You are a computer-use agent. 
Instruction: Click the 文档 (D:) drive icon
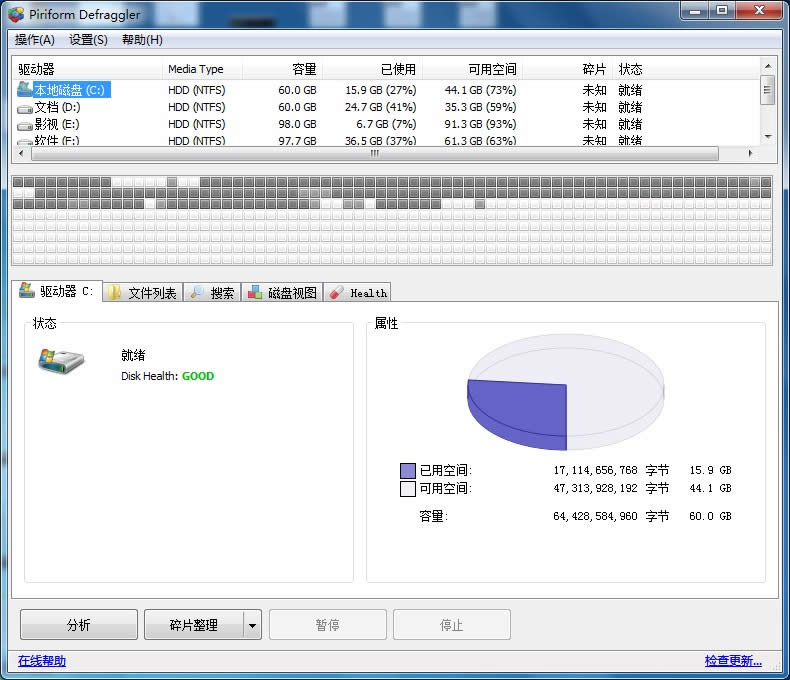25,107
